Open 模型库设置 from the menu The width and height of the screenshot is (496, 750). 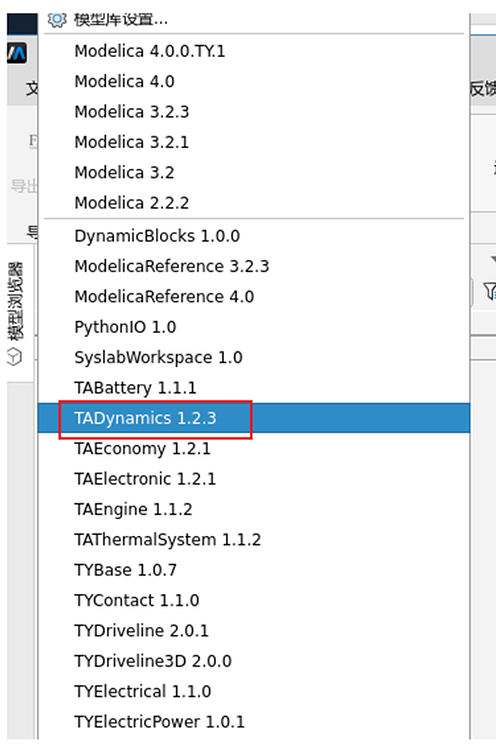point(254,20)
